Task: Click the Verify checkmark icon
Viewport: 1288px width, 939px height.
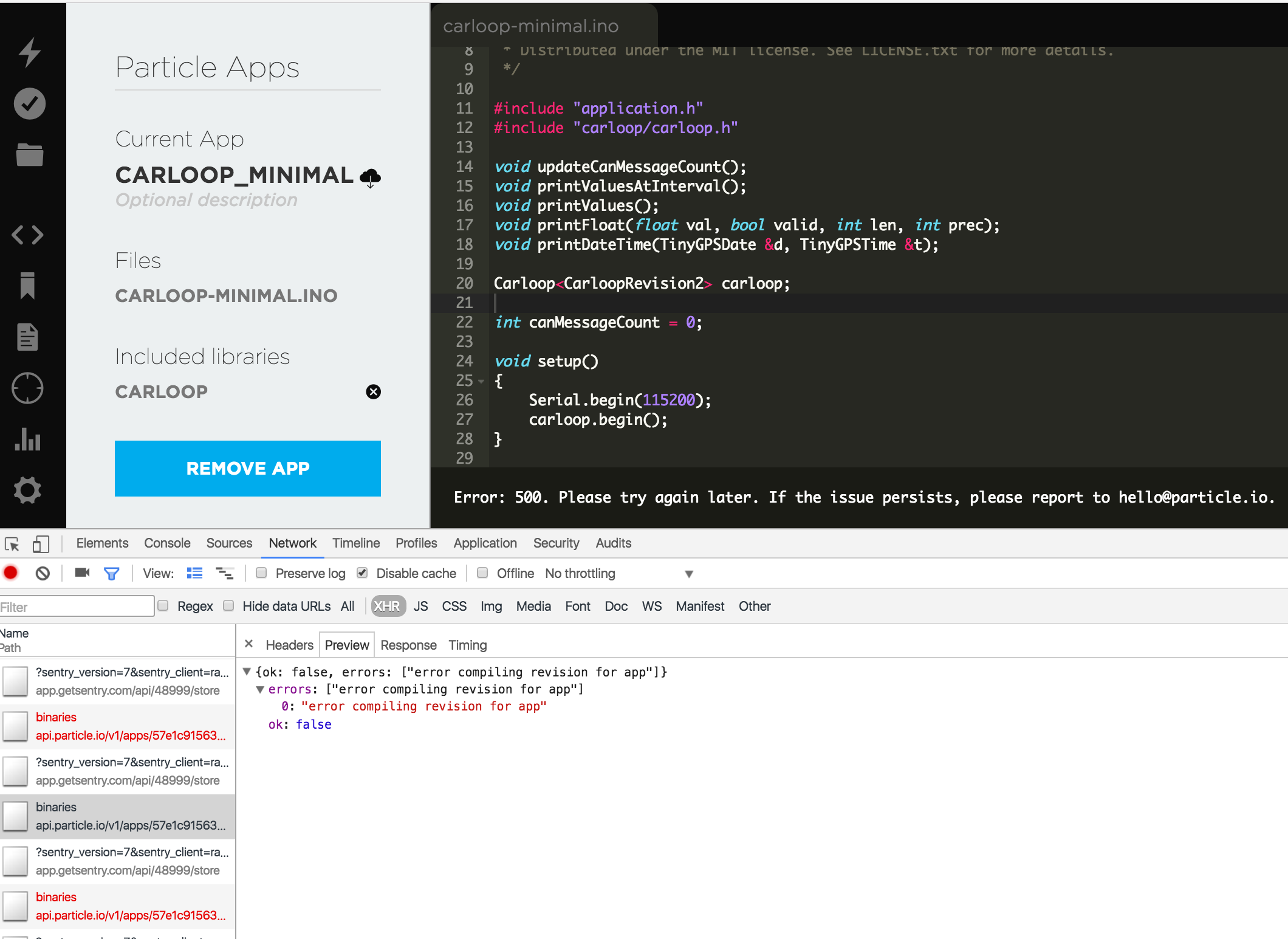Action: pyautogui.click(x=29, y=103)
